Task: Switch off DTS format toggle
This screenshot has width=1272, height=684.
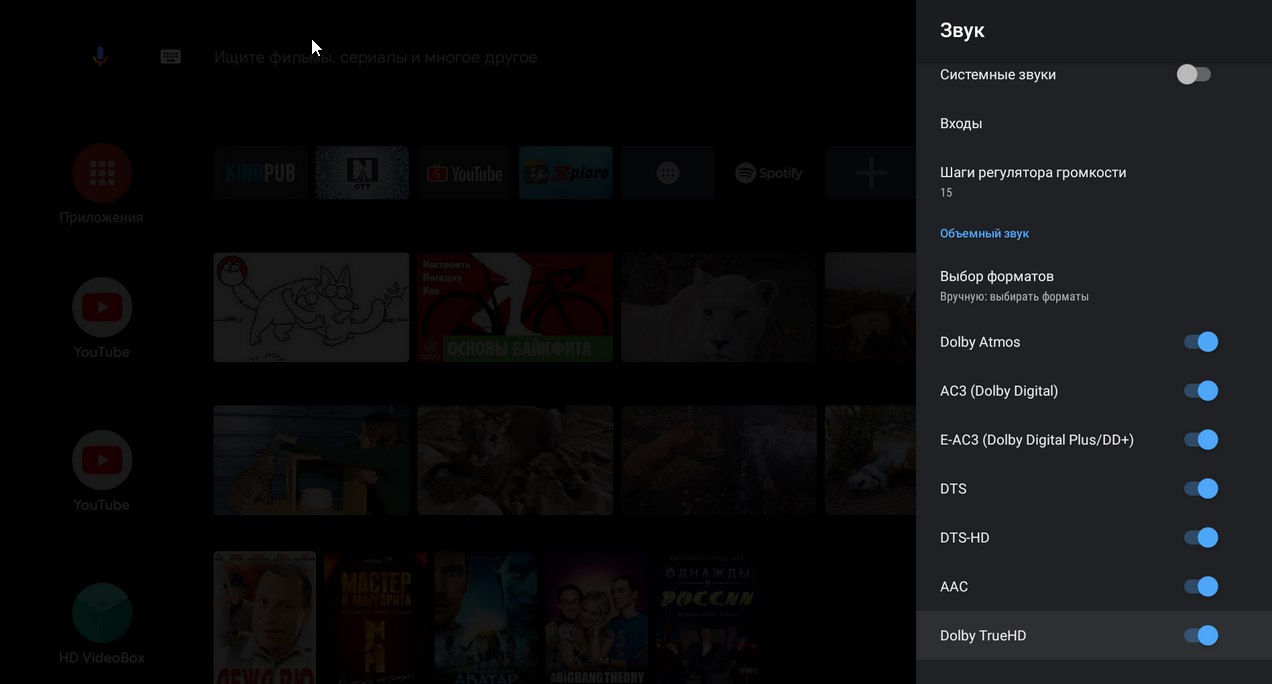Action: click(x=1201, y=489)
